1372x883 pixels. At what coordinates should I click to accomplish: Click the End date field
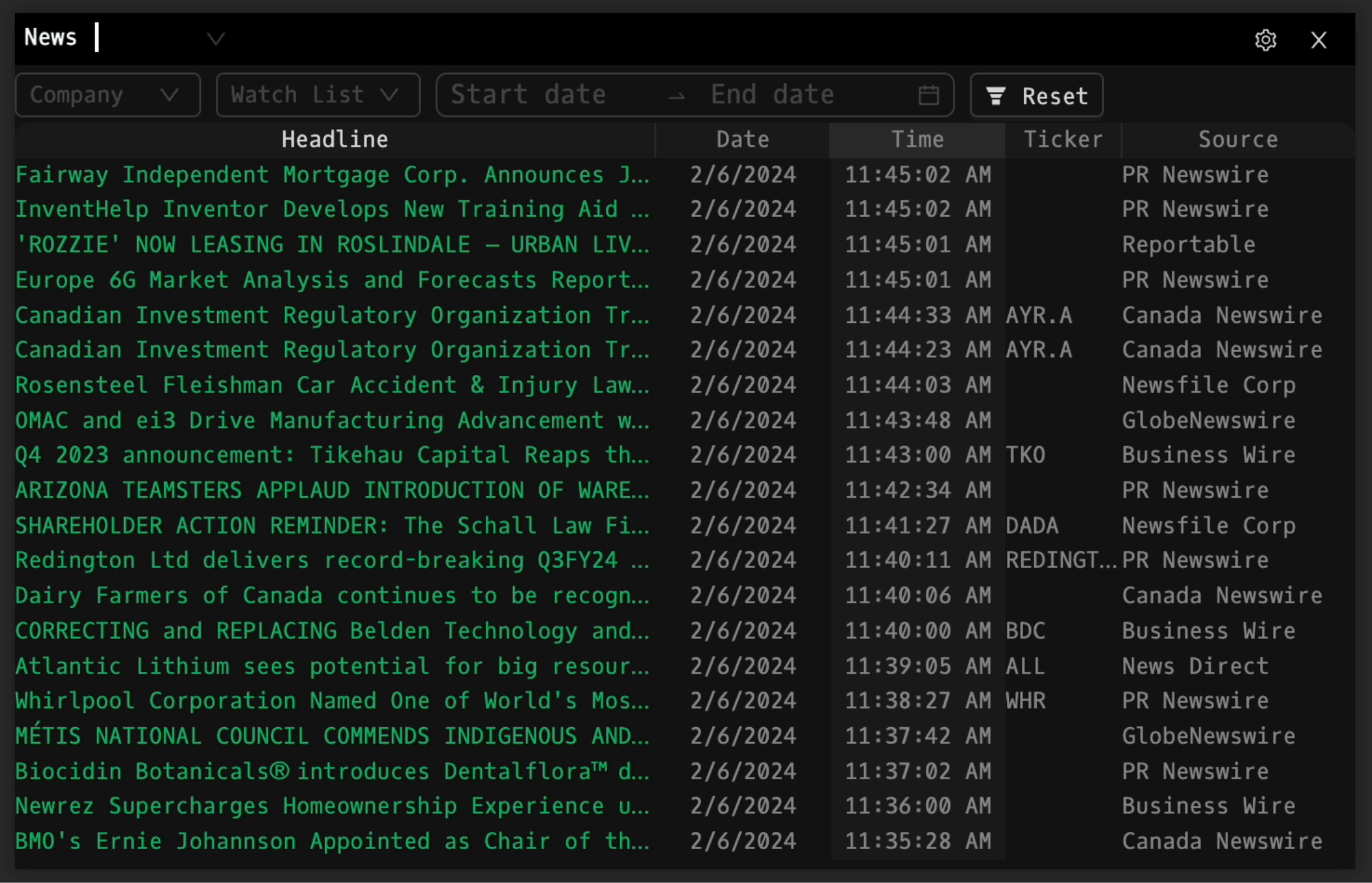click(x=773, y=95)
